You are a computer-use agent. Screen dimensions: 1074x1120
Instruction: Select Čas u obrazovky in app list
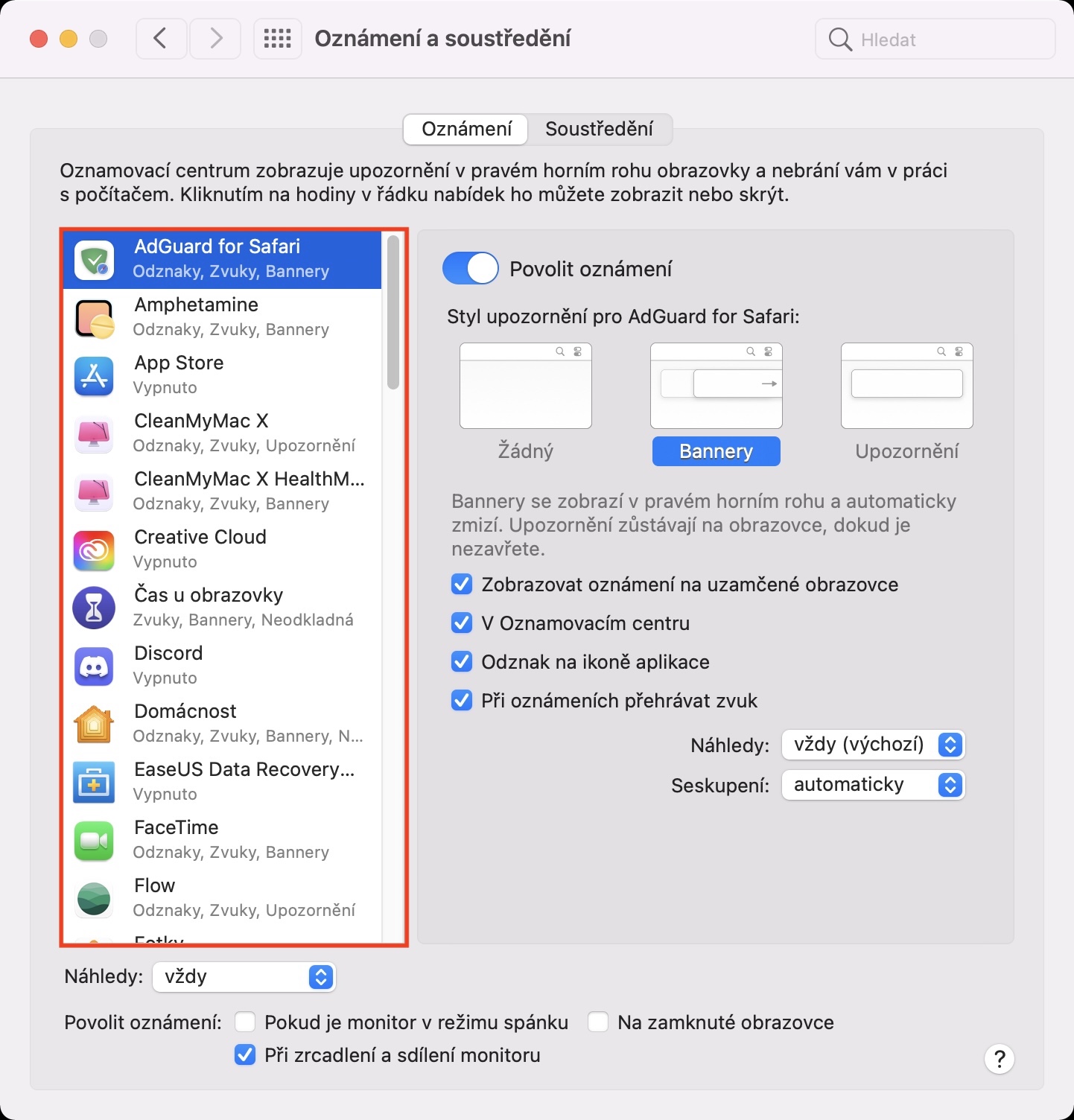click(223, 608)
